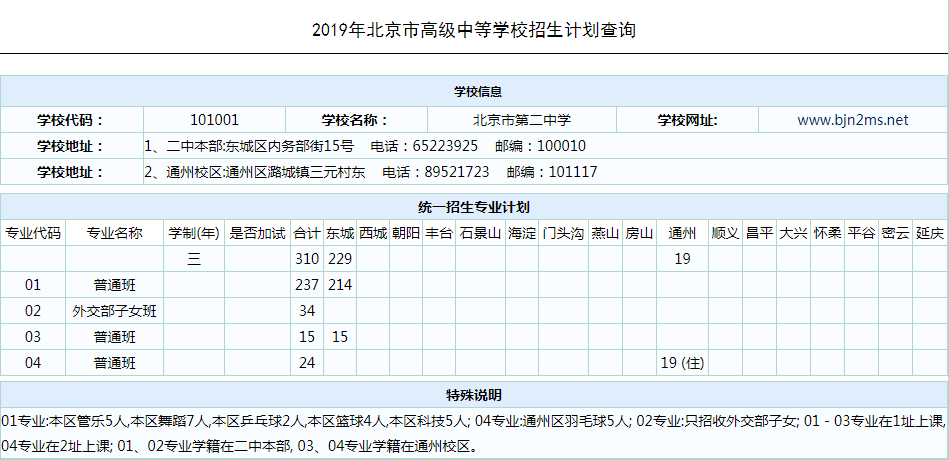Viewport: 949px width, 460px height.
Task: Select 通州 total value 19 in summary row
Action: tap(682, 259)
